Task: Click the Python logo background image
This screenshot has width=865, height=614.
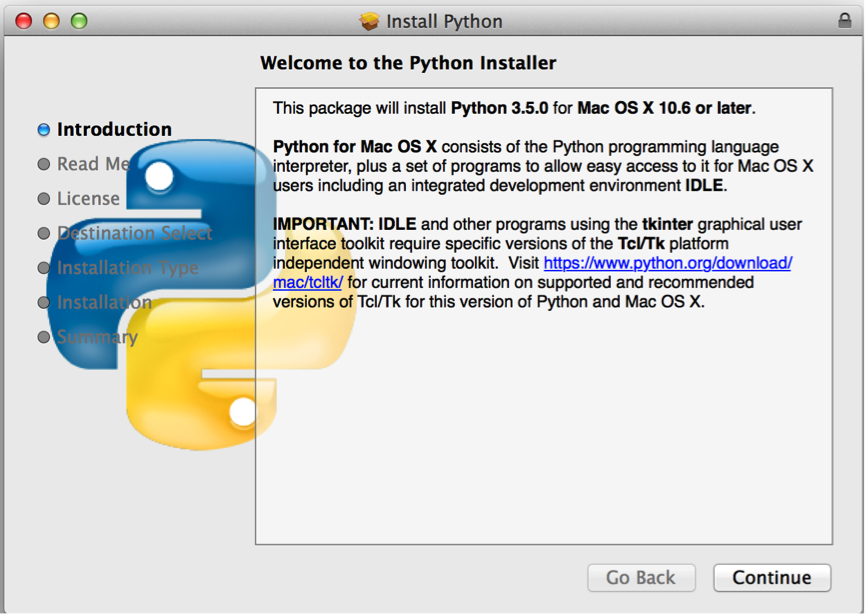Action: 201,295
